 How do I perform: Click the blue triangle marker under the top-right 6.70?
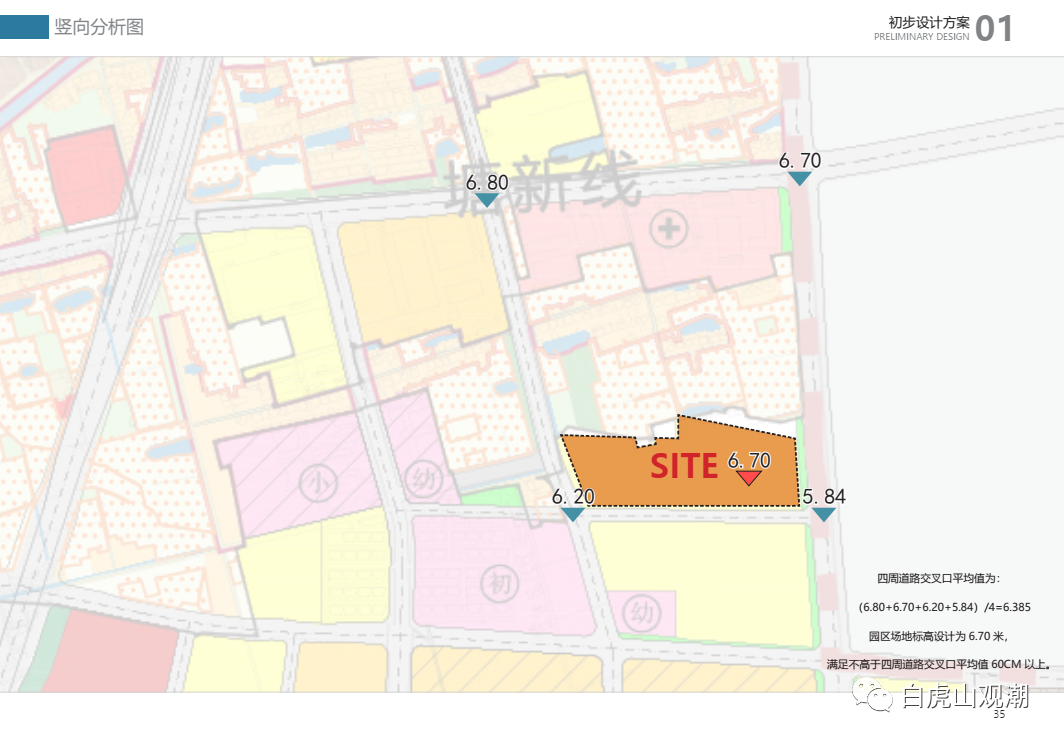[x=799, y=178]
